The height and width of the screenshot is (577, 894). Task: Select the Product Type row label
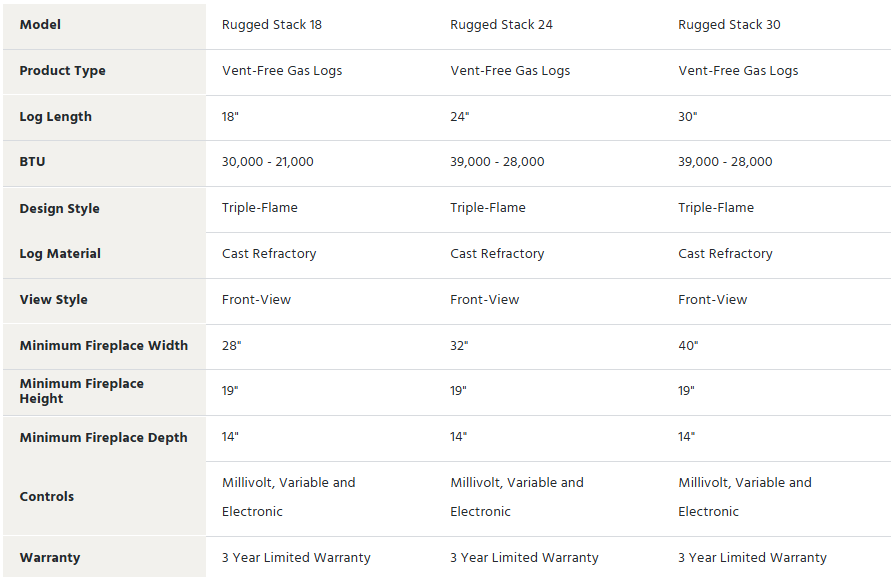63,71
